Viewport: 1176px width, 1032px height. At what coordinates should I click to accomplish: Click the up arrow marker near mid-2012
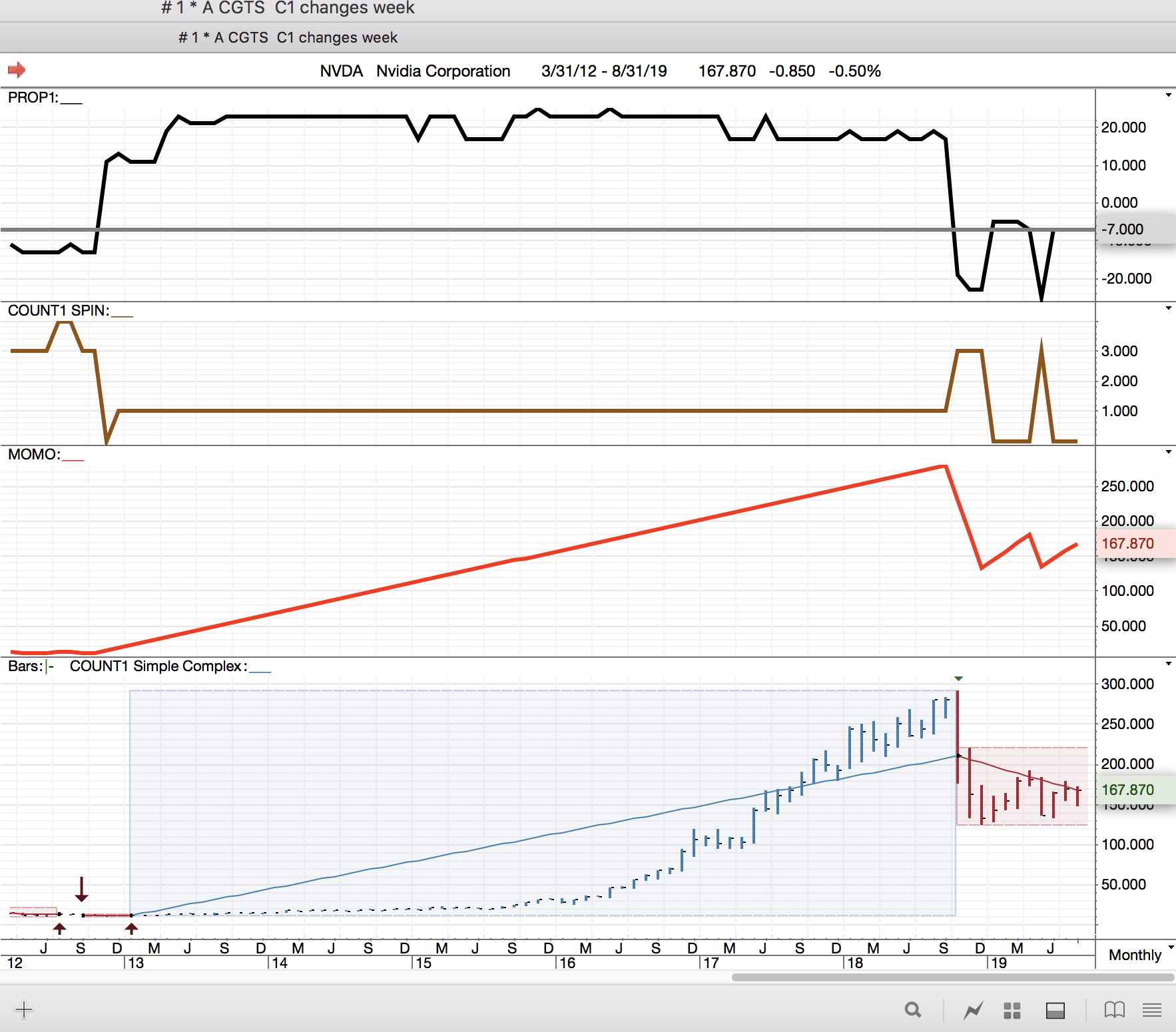pyautogui.click(x=60, y=928)
